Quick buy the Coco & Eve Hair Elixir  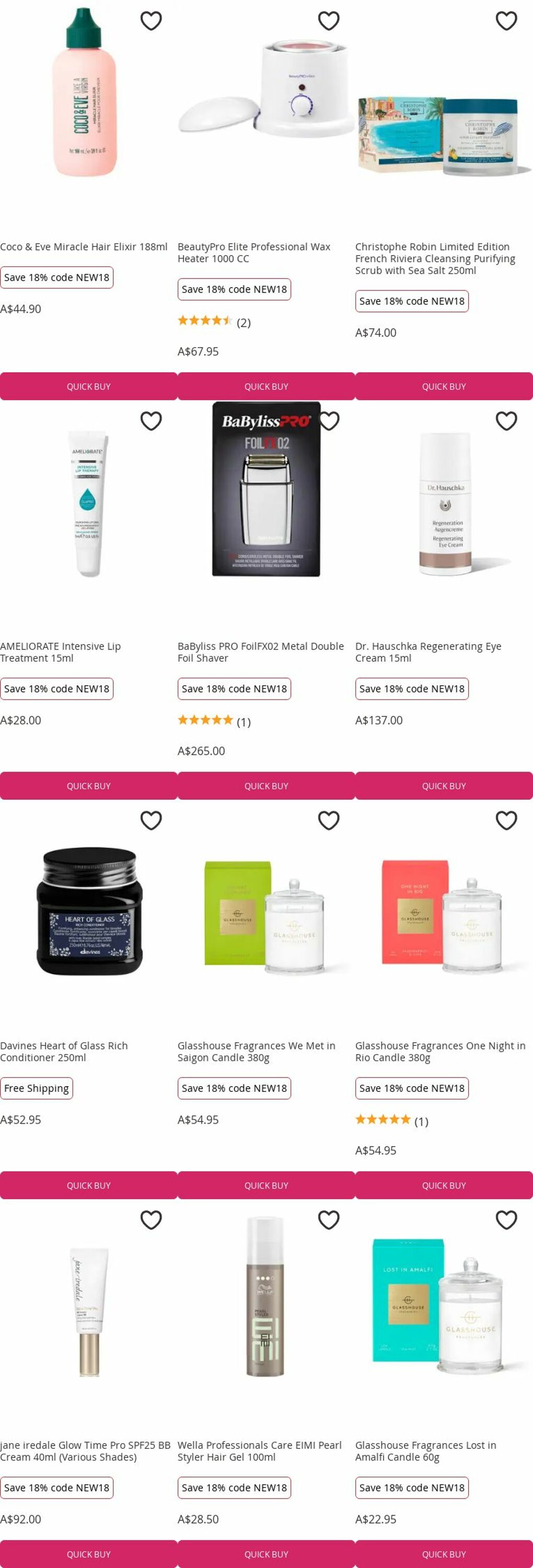coord(89,387)
